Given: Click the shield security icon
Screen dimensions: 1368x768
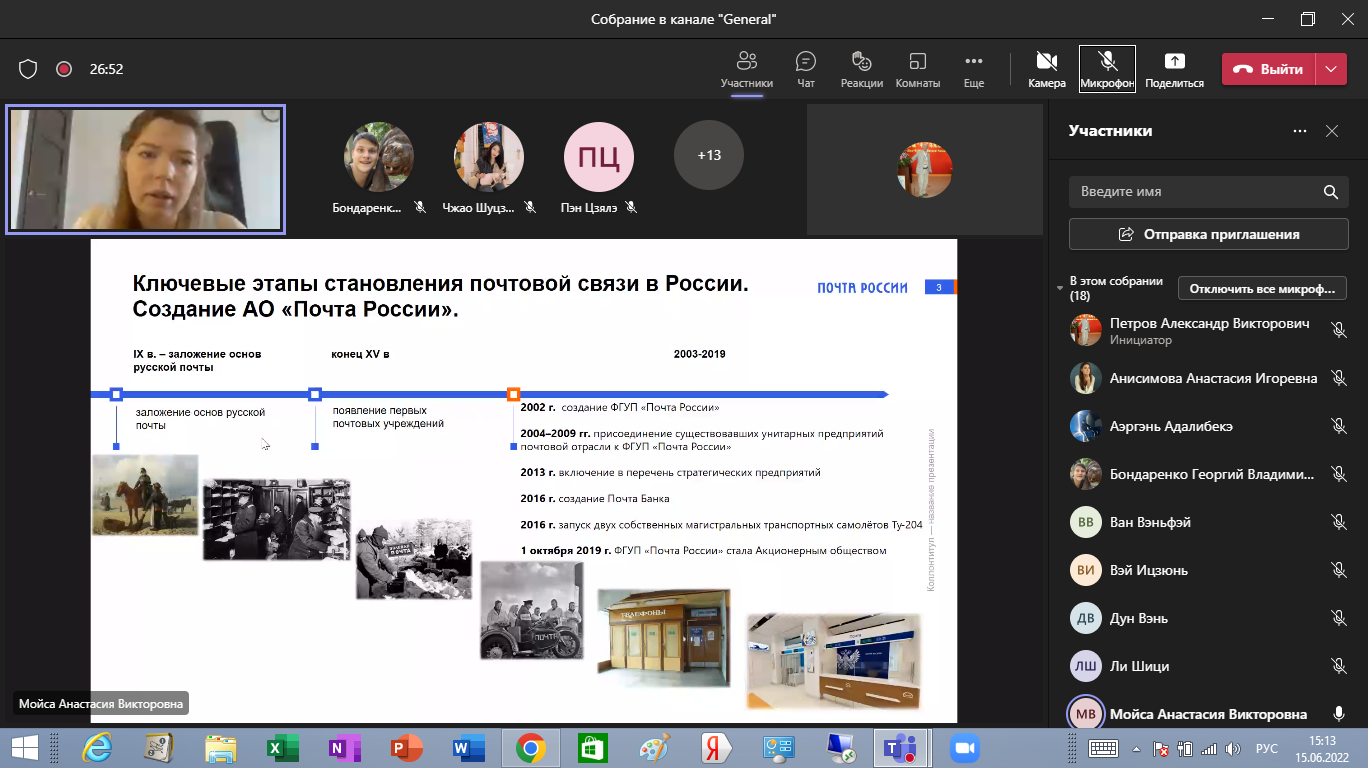Looking at the screenshot, I should coord(28,69).
